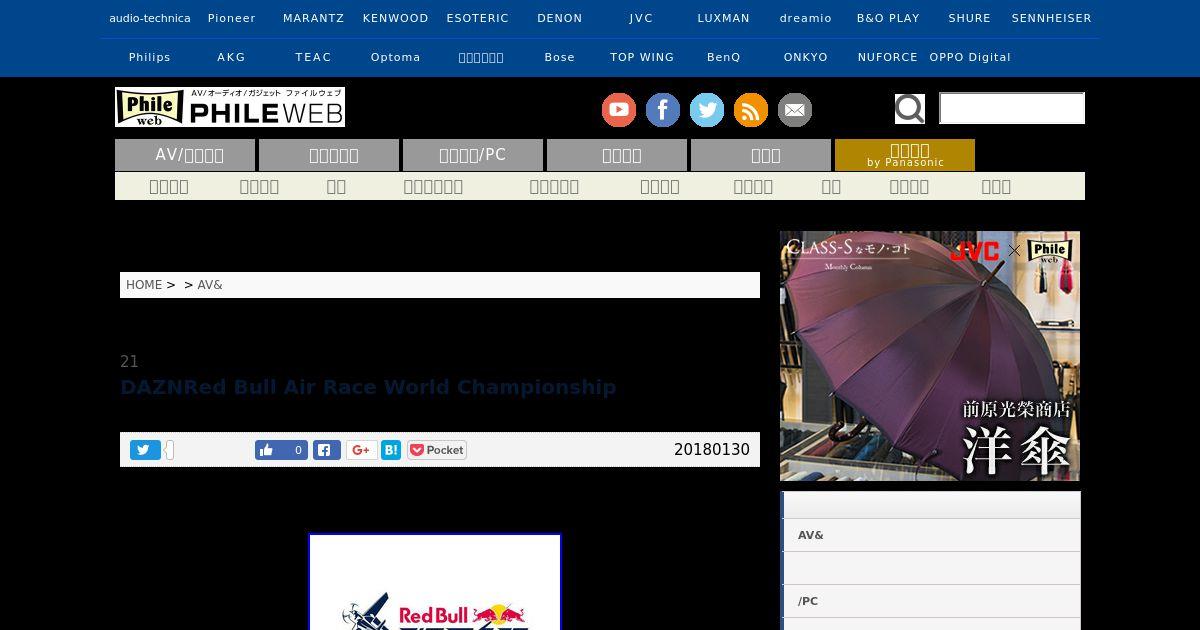Open the orange RSS feed icon
Screen dimensions: 1200x630
[x=751, y=110]
